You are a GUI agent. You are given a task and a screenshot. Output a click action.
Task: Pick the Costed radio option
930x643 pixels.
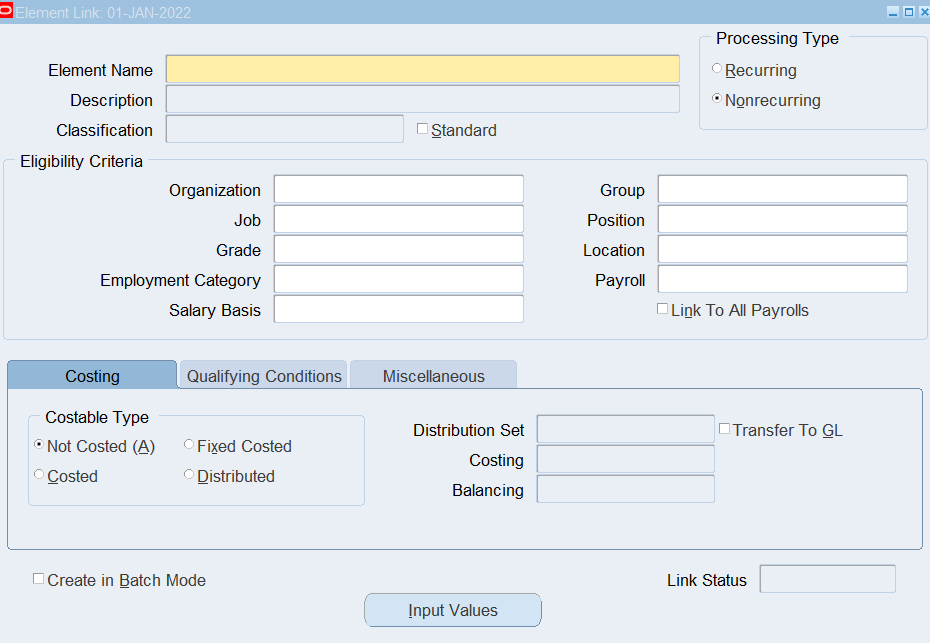pyautogui.click(x=39, y=475)
